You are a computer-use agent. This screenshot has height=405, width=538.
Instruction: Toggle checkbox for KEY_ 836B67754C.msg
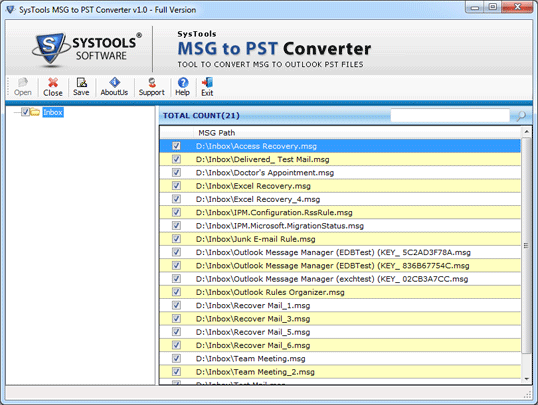pos(176,265)
